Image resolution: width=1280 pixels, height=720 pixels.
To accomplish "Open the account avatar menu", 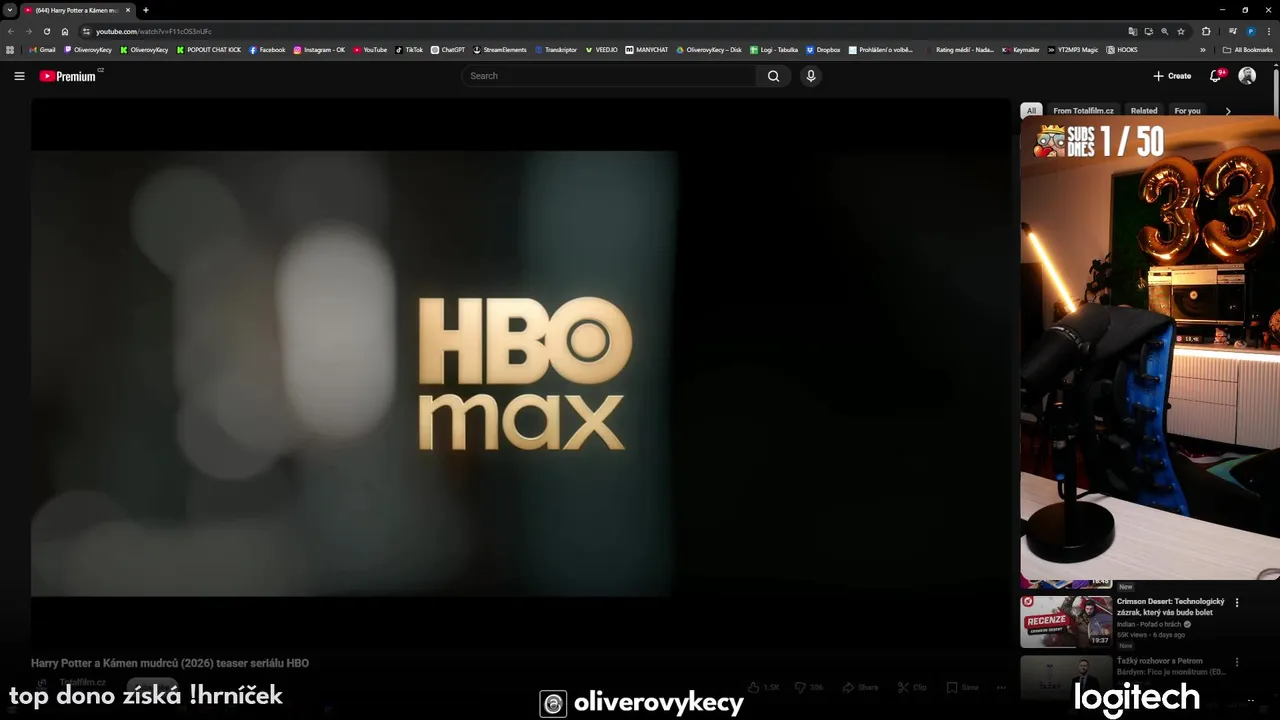I will [x=1247, y=76].
